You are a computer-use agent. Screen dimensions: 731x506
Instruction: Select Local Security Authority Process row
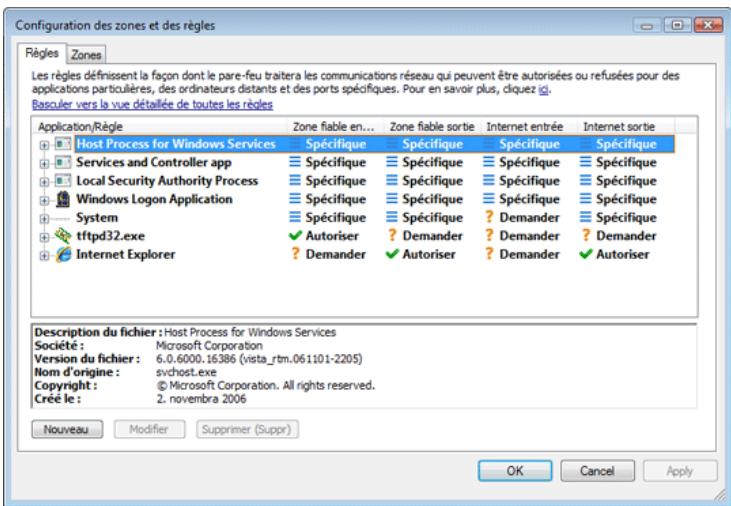[x=167, y=181]
